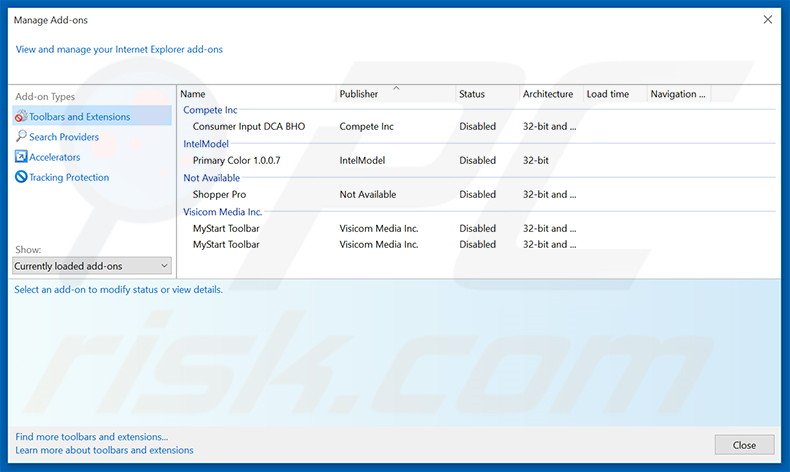Collapse the Not Available group header
Viewport: 790px width, 472px height.
tap(211, 178)
